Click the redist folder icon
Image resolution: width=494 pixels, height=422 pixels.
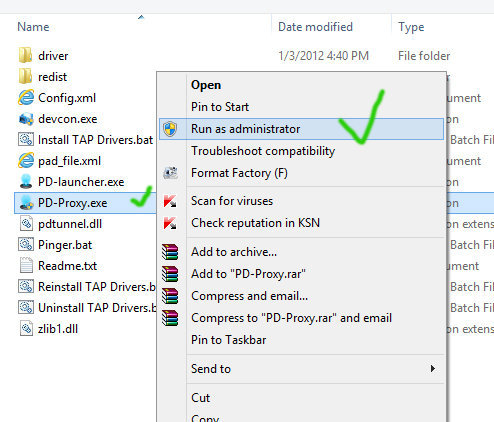(x=26, y=77)
